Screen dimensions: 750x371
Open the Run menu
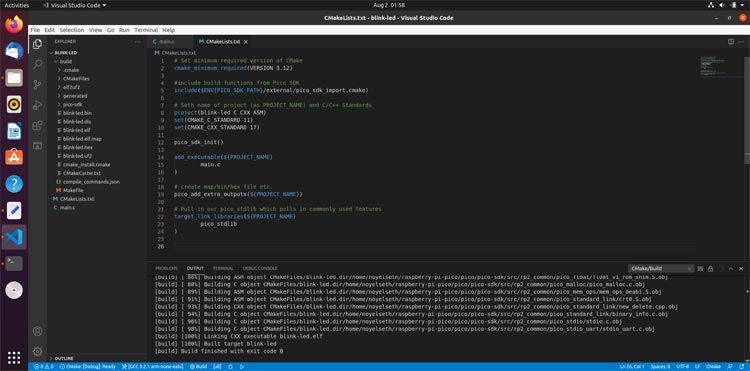(x=124, y=30)
